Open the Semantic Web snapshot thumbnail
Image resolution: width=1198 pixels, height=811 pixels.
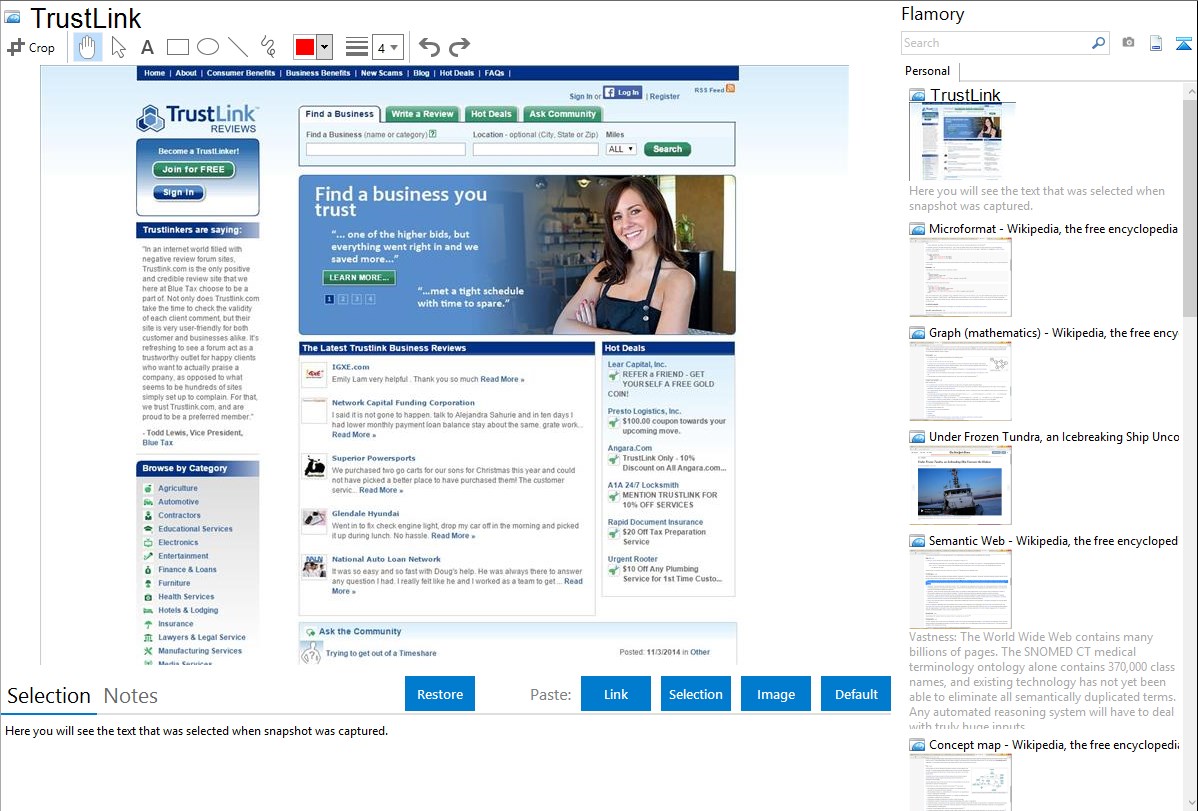(x=960, y=589)
